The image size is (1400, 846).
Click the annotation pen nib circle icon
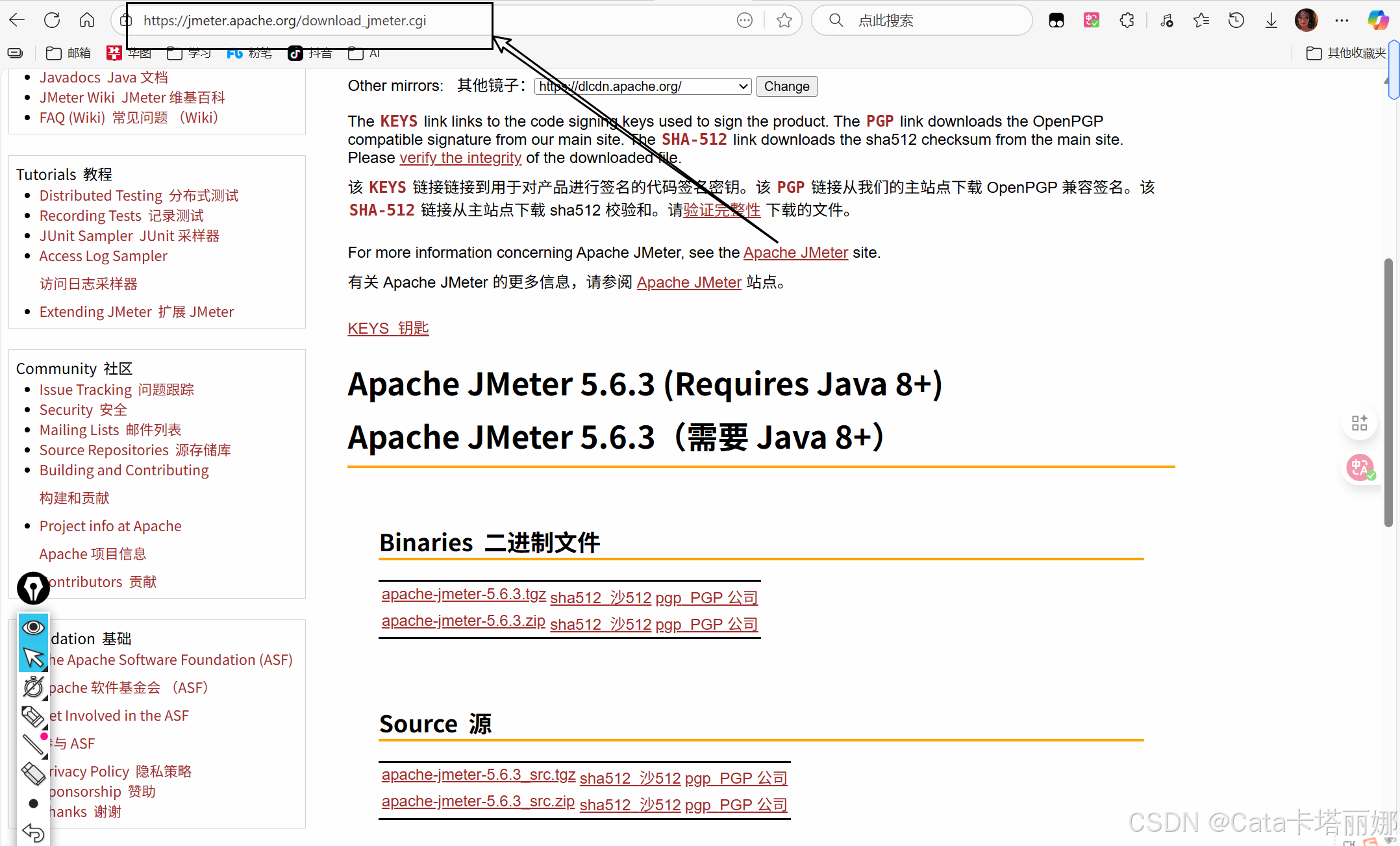click(33, 588)
